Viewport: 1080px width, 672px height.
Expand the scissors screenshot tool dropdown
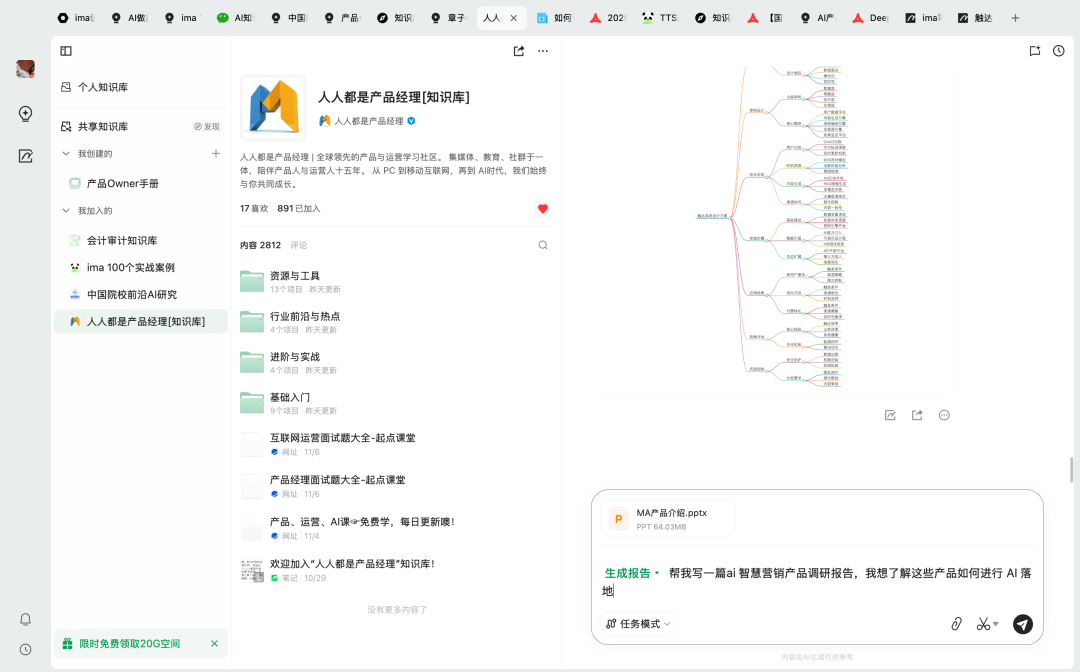996,625
